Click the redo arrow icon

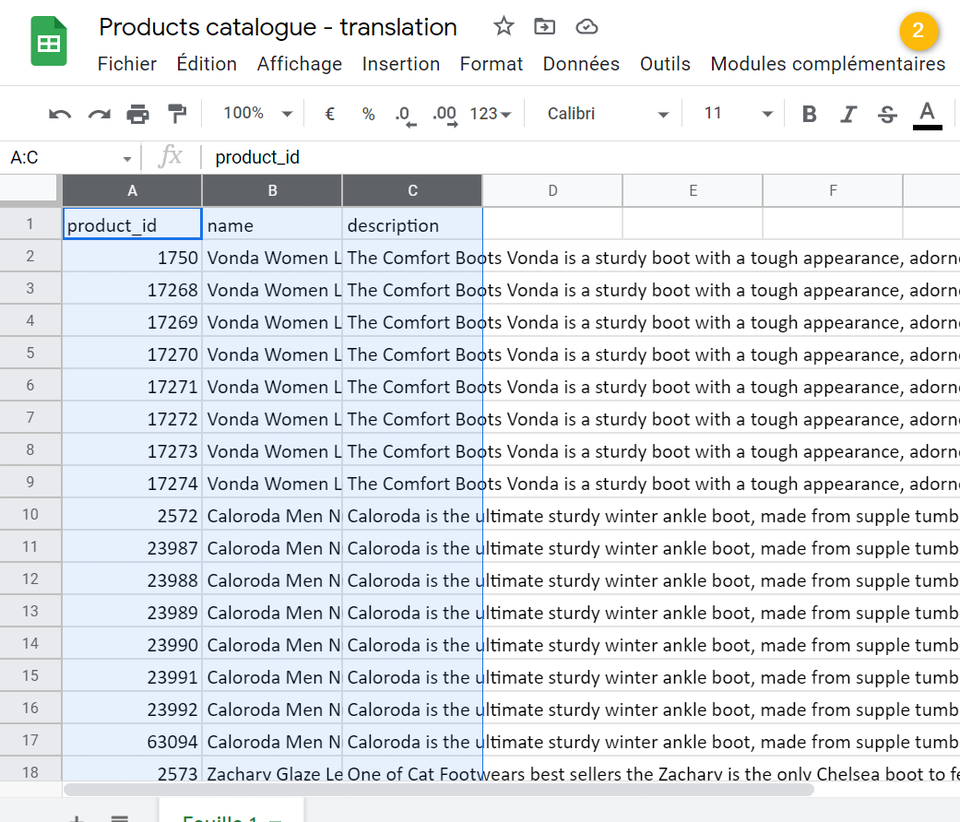(99, 114)
